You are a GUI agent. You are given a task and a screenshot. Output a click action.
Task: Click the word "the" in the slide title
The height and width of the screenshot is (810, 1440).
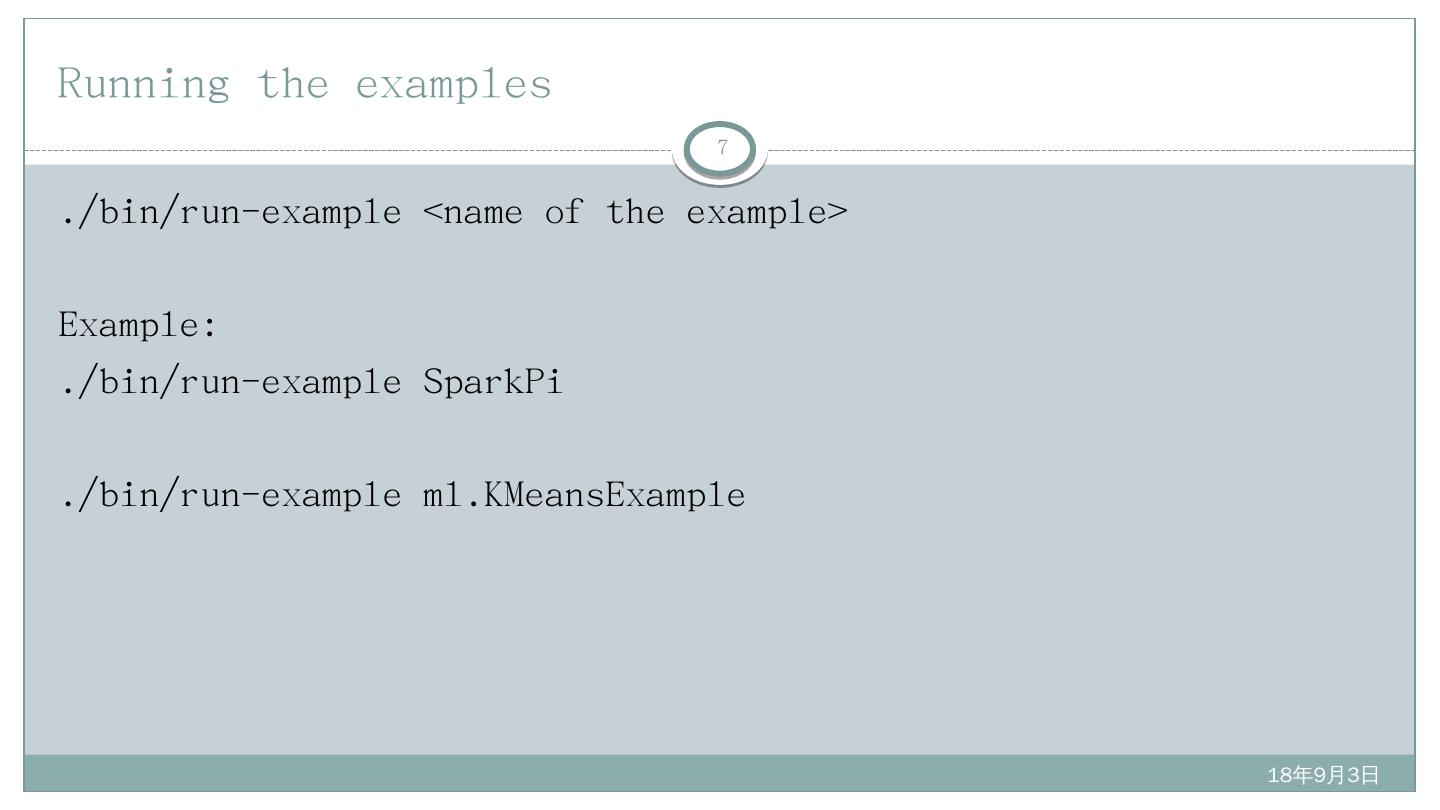coord(292,83)
